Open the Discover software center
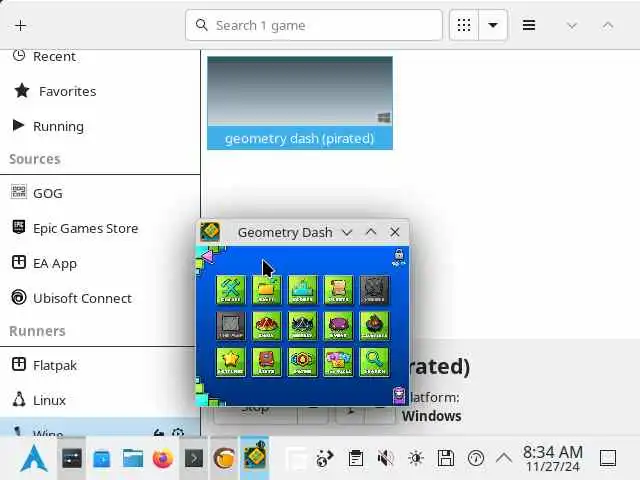Image resolution: width=640 pixels, height=480 pixels. 102,458
